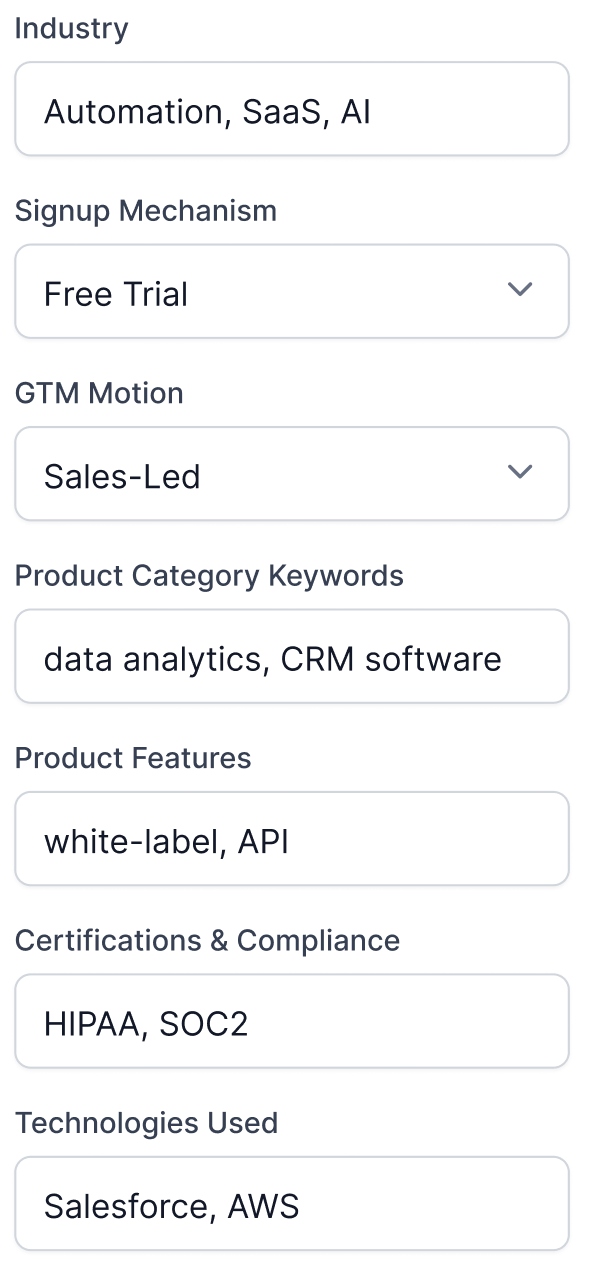The height and width of the screenshot is (1278, 592).
Task: Click the Product Features label
Action: tap(133, 758)
